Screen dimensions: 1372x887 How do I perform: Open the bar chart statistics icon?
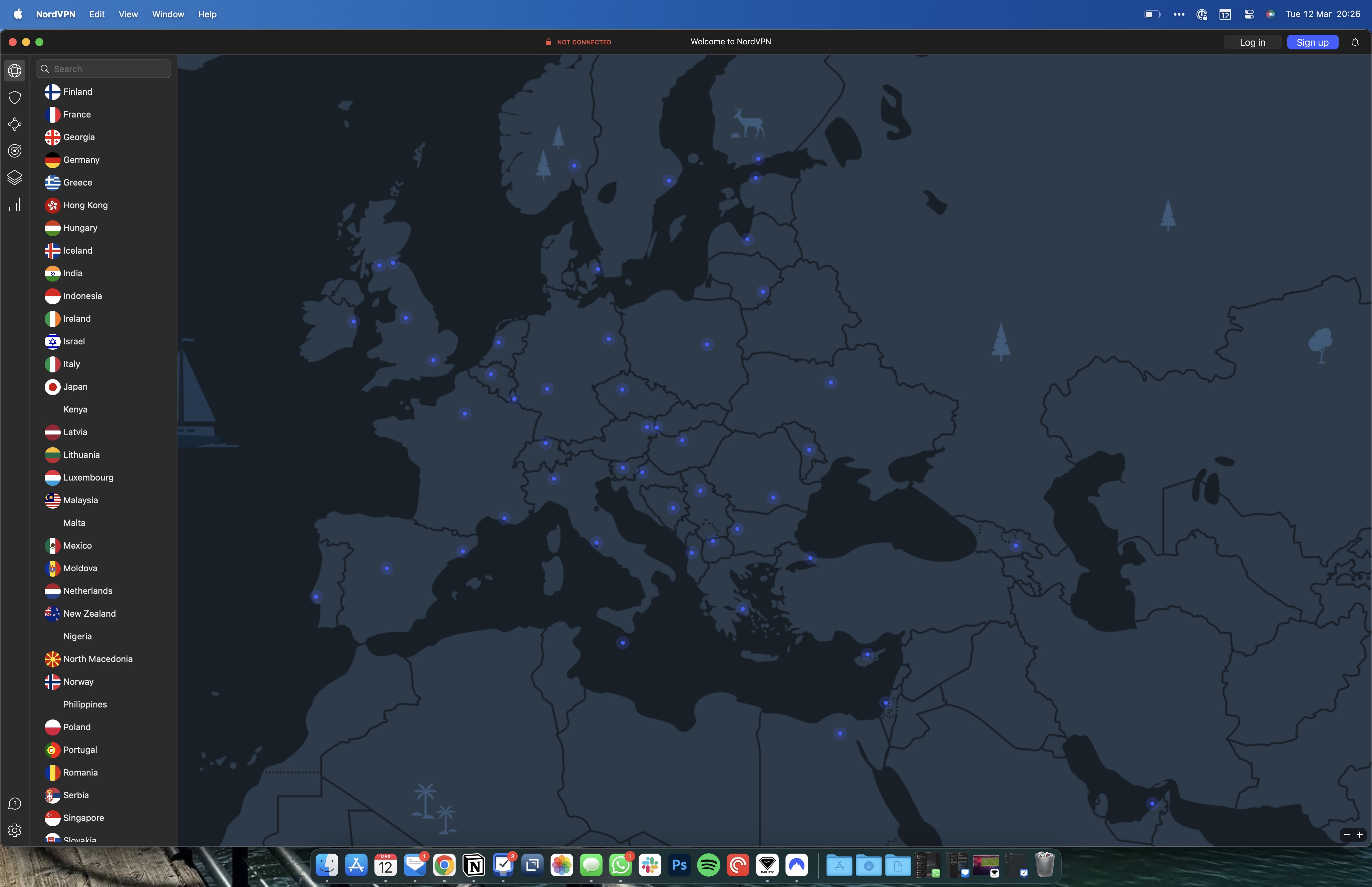tap(15, 205)
